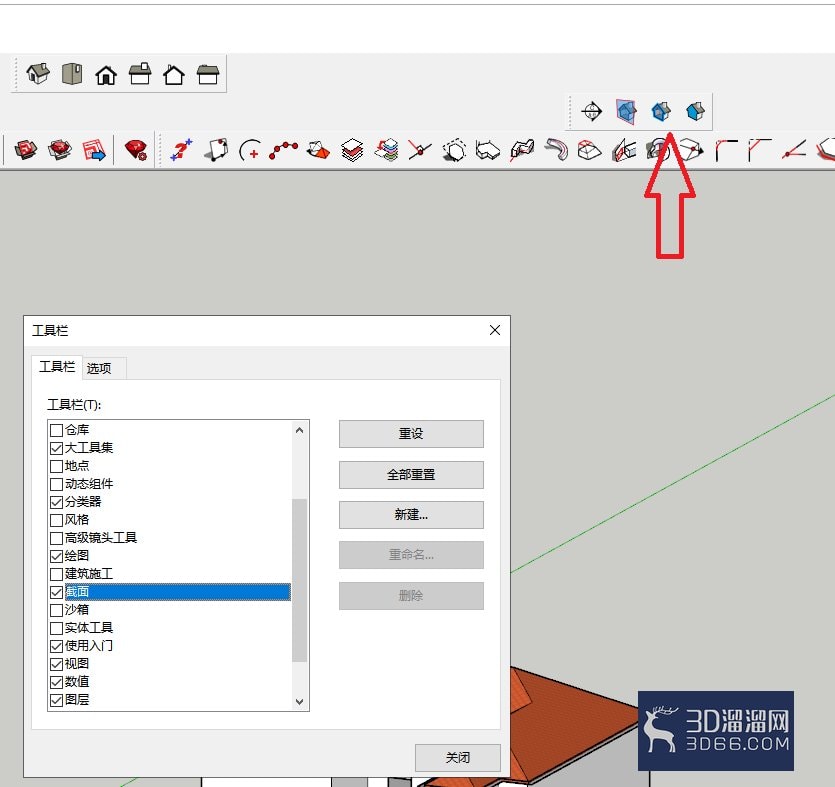Enable the 地点 toolbar checkbox

(x=56, y=466)
